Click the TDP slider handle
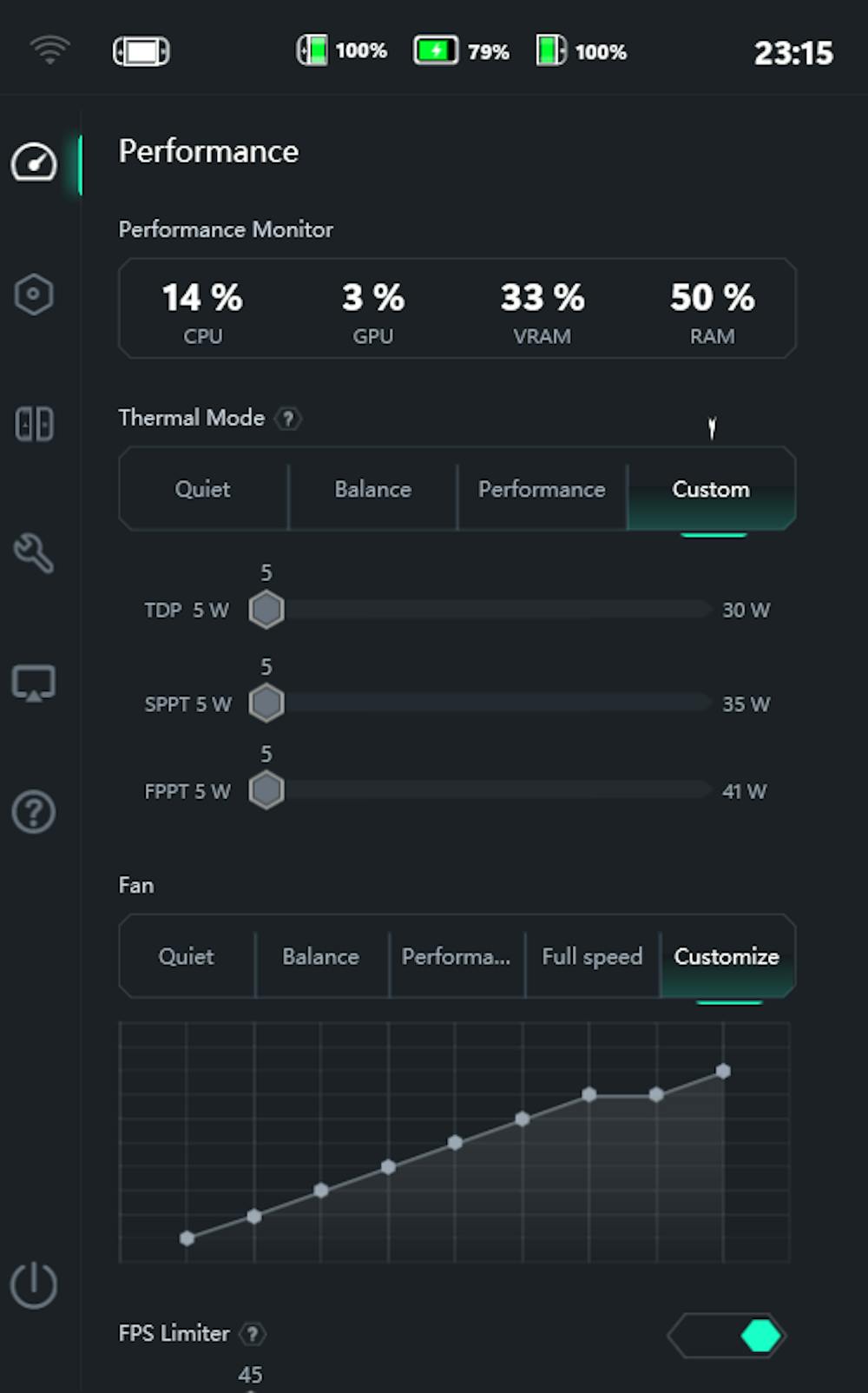 [266, 610]
